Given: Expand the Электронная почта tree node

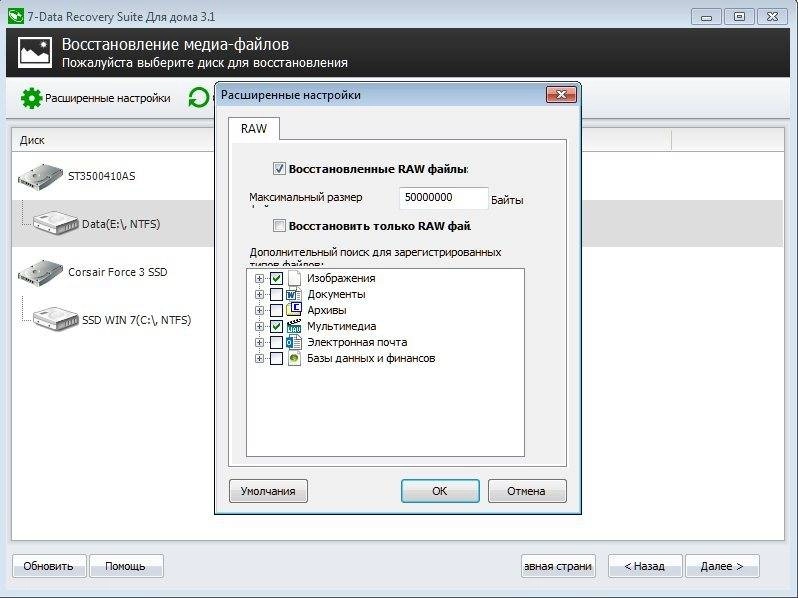Looking at the screenshot, I should [x=259, y=342].
